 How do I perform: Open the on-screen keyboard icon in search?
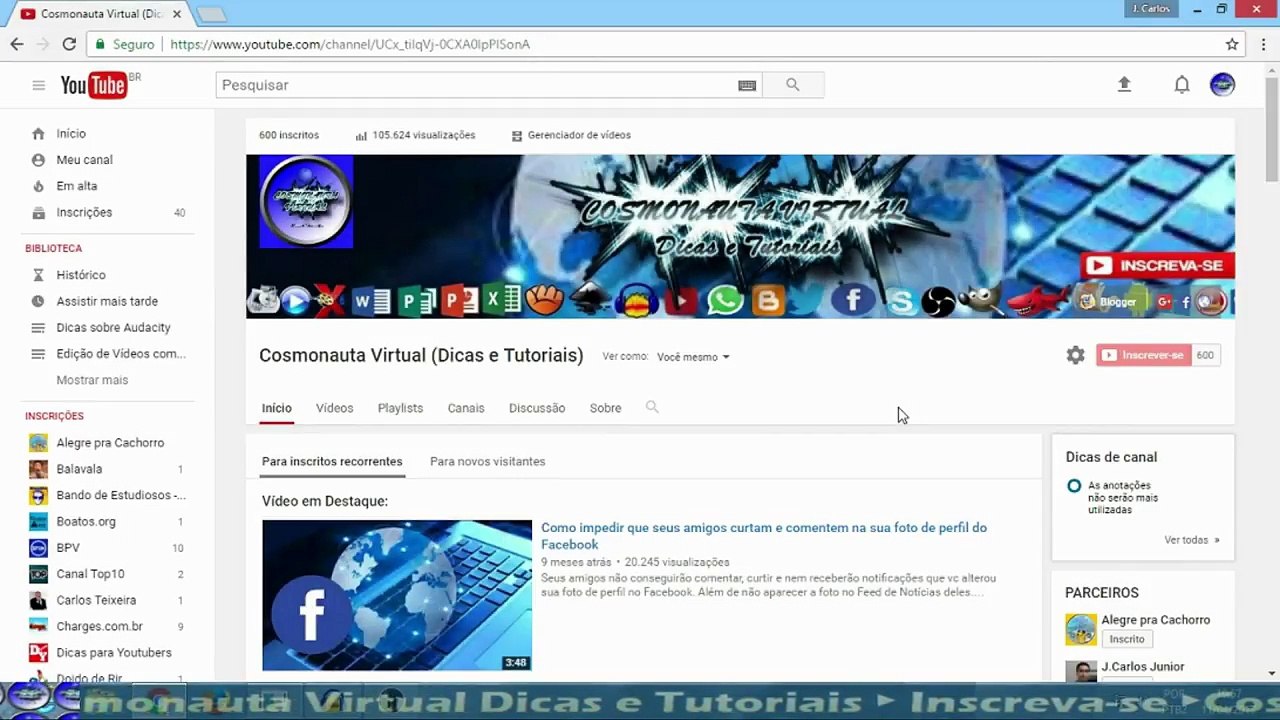pos(747,85)
